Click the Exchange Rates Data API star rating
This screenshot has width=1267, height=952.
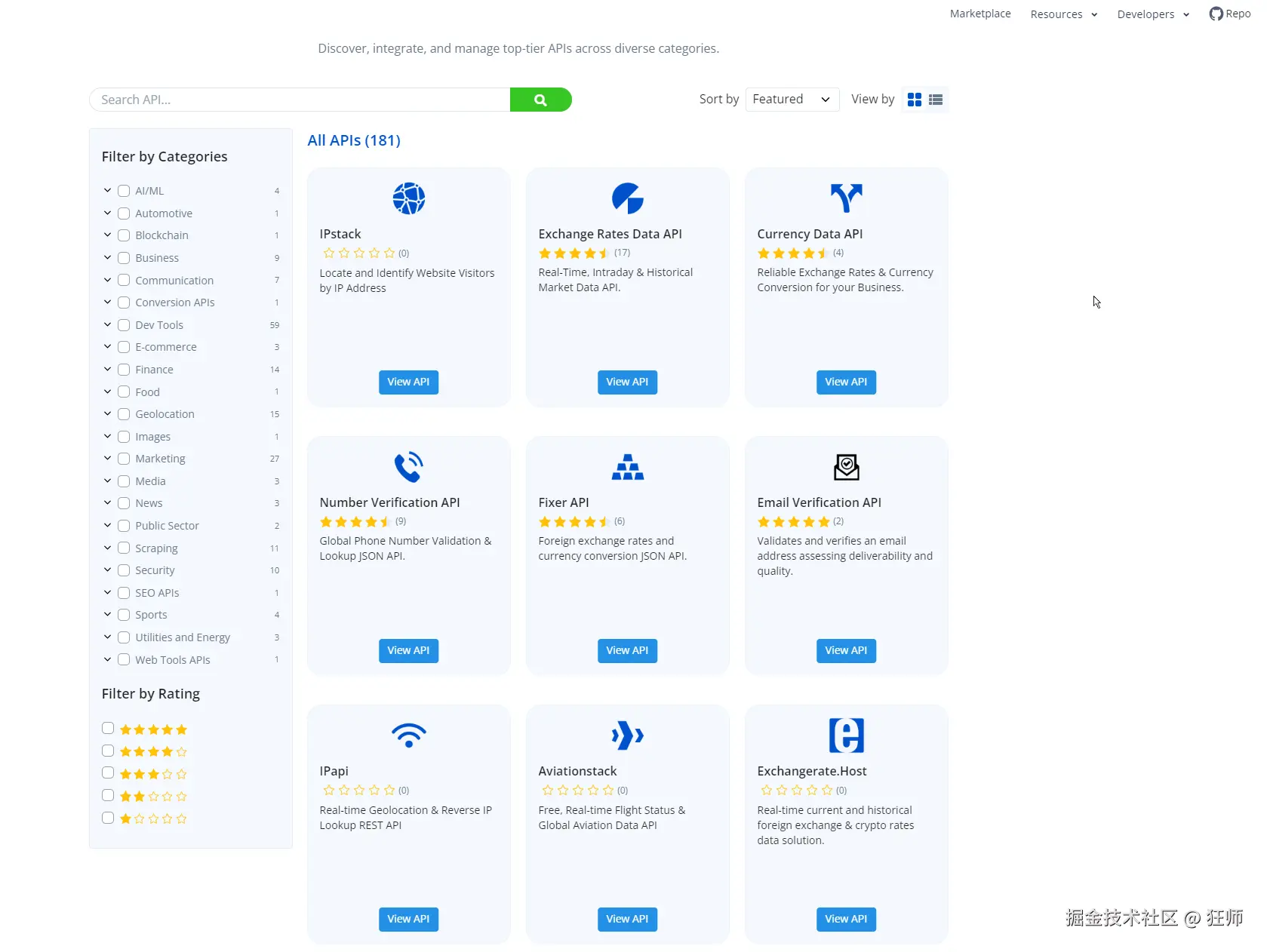tap(575, 253)
